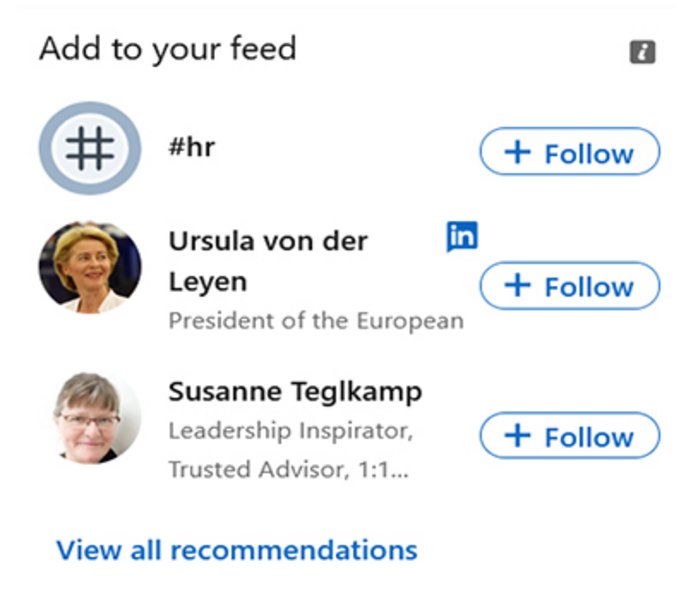Viewport: 686px width, 600px height.
Task: Open Ursula von der Leyen's profile photo
Action: point(90,267)
